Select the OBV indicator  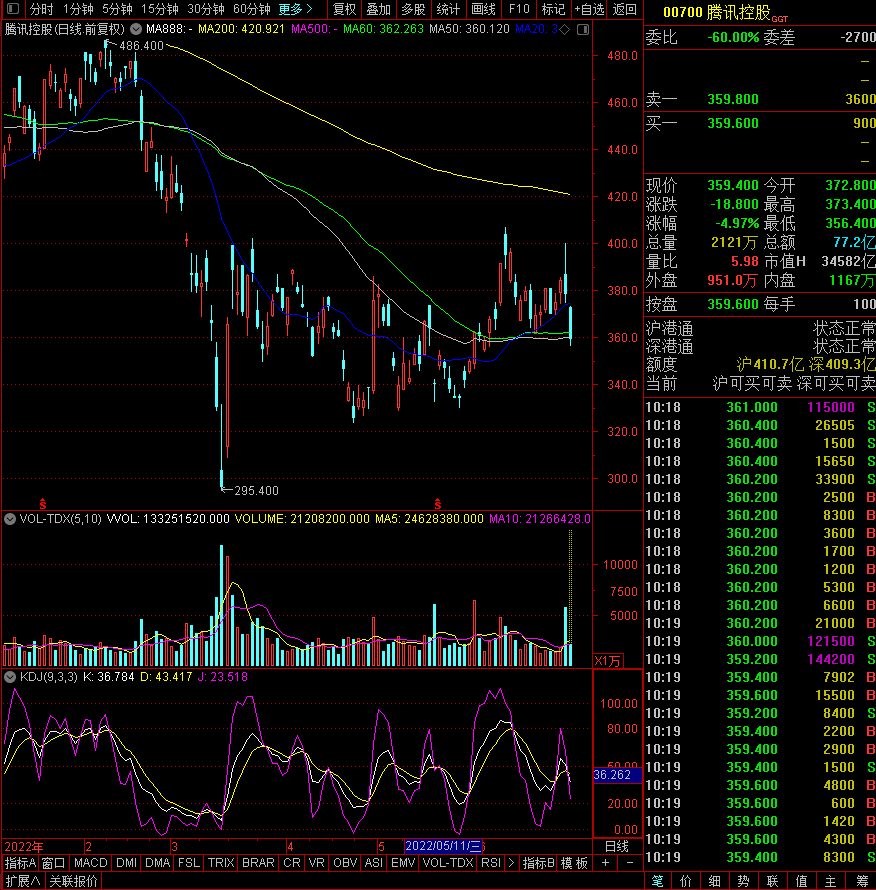pos(345,863)
